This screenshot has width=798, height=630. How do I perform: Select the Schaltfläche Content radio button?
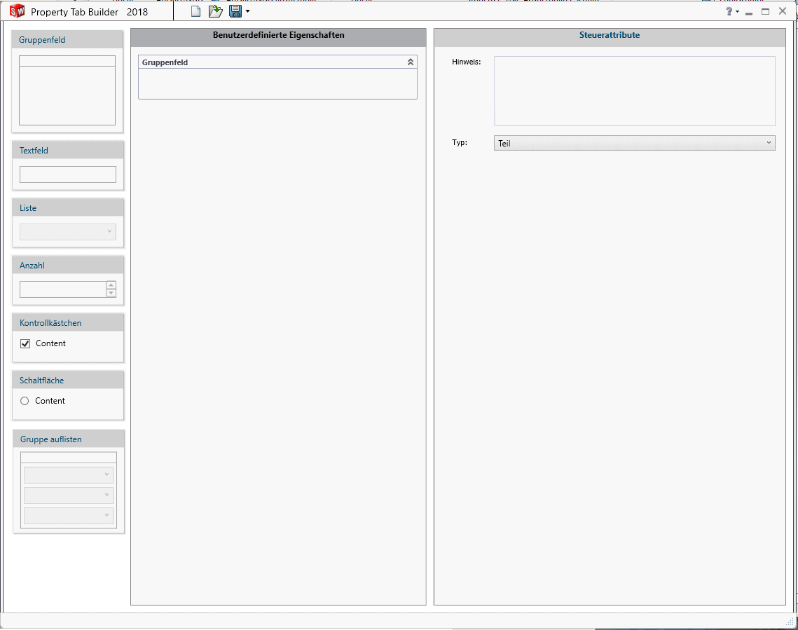[25, 401]
